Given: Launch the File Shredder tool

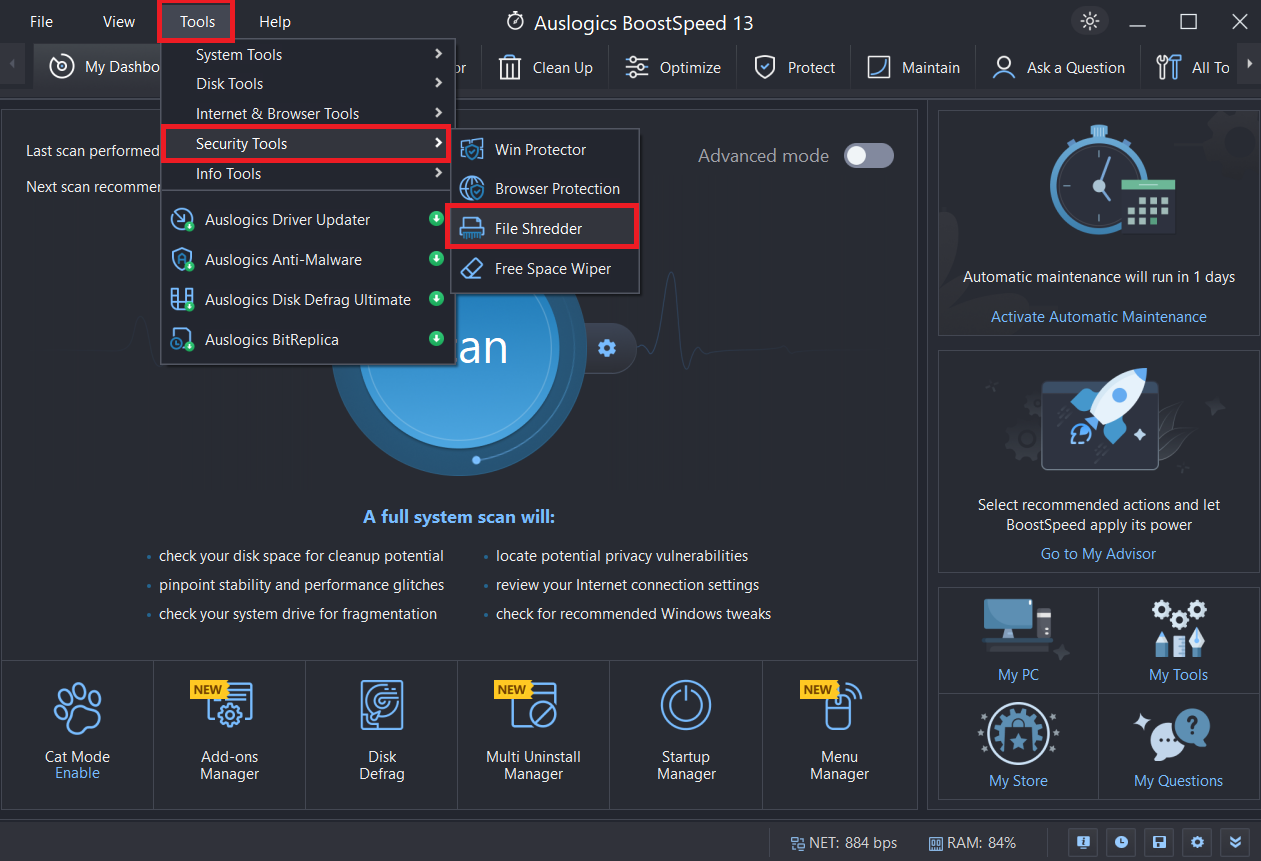Looking at the screenshot, I should [544, 228].
